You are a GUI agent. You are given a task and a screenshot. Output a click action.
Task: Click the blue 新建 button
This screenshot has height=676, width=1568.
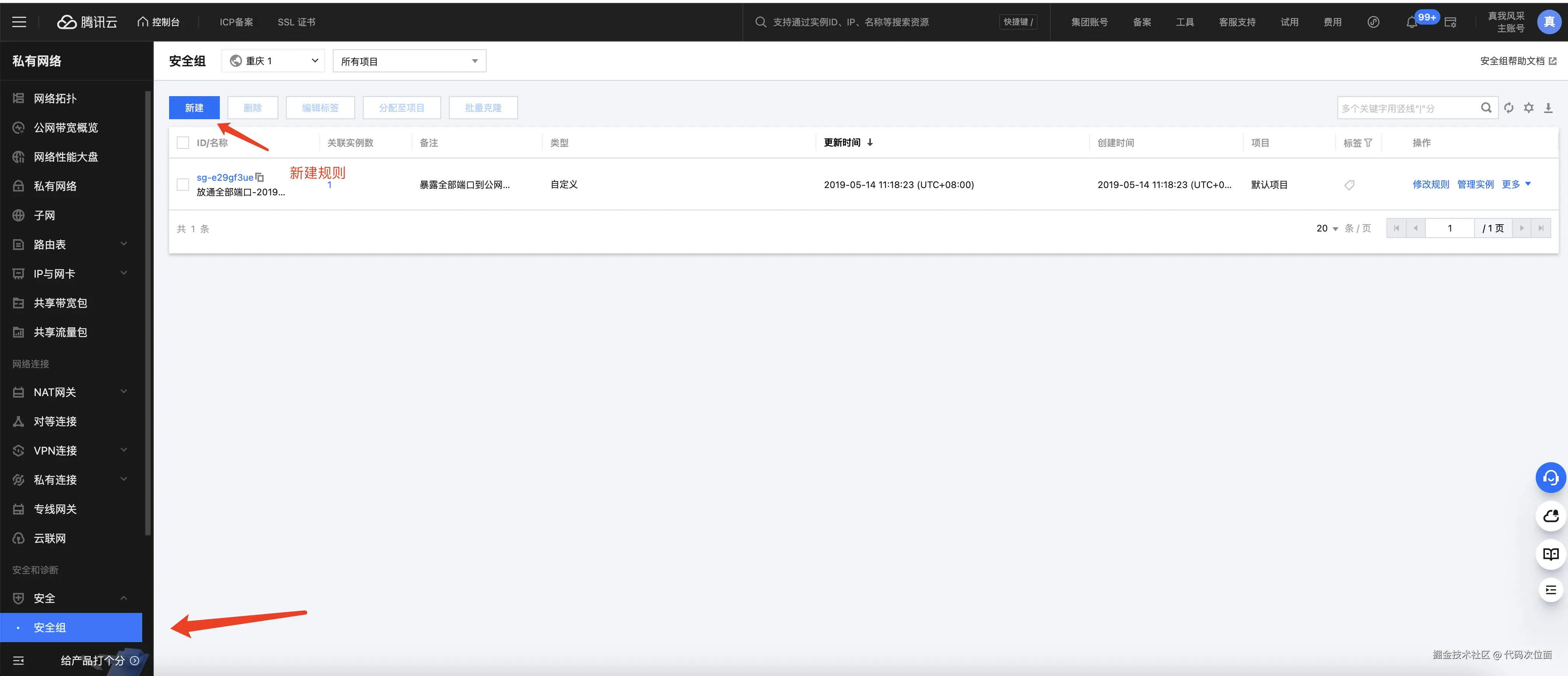point(194,108)
